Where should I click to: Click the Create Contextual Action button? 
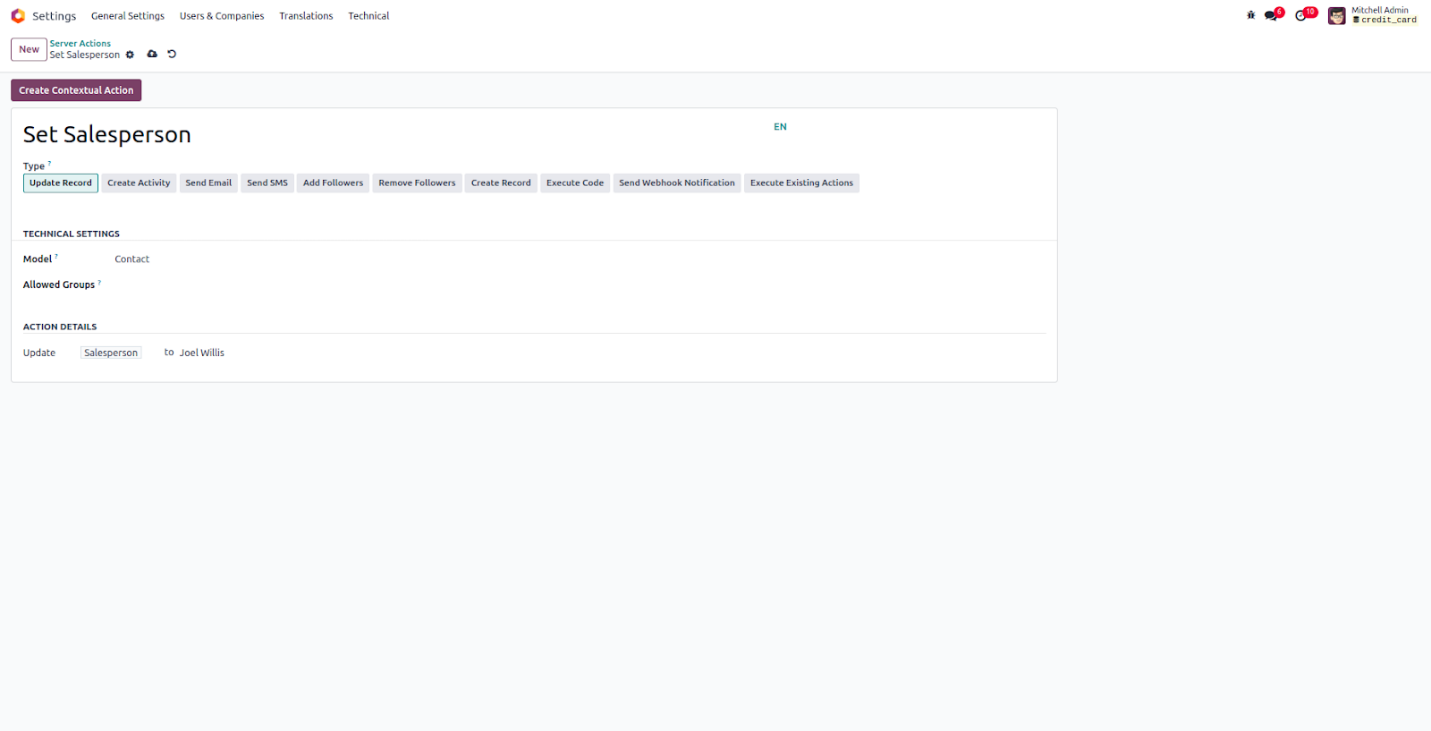76,90
